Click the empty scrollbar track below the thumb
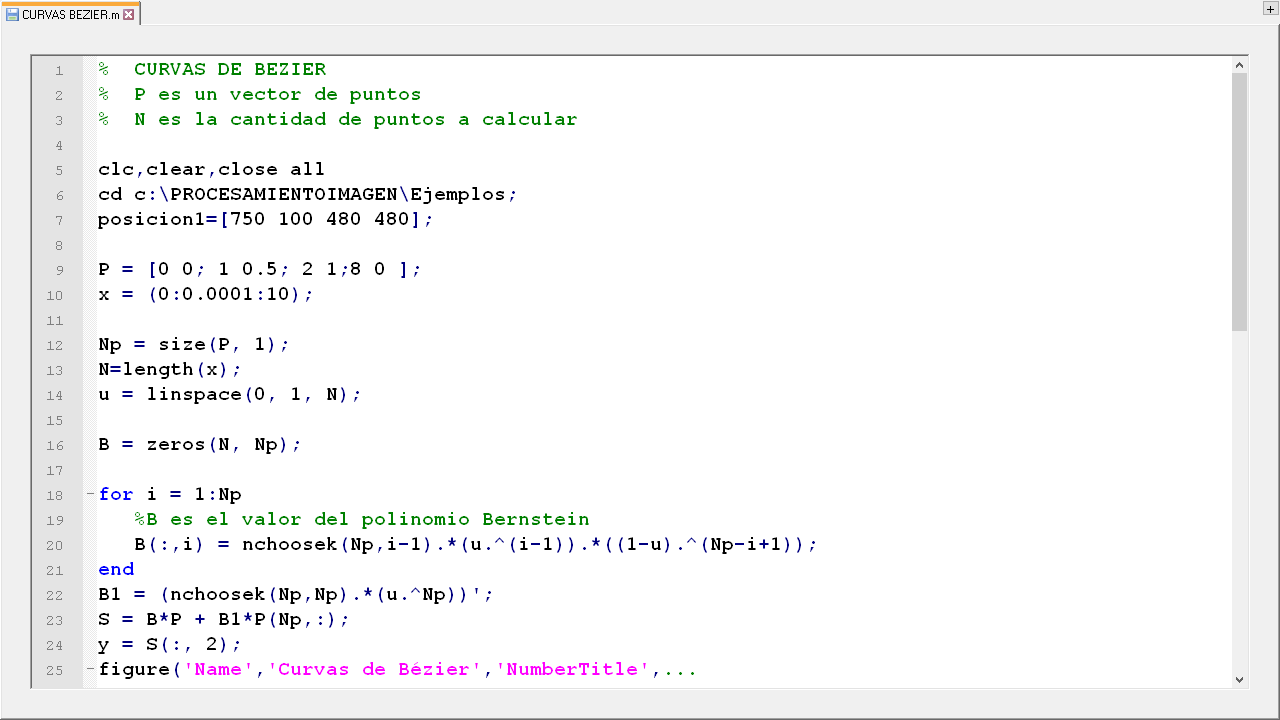Screen dimensions: 1280x720 coord(1240,500)
